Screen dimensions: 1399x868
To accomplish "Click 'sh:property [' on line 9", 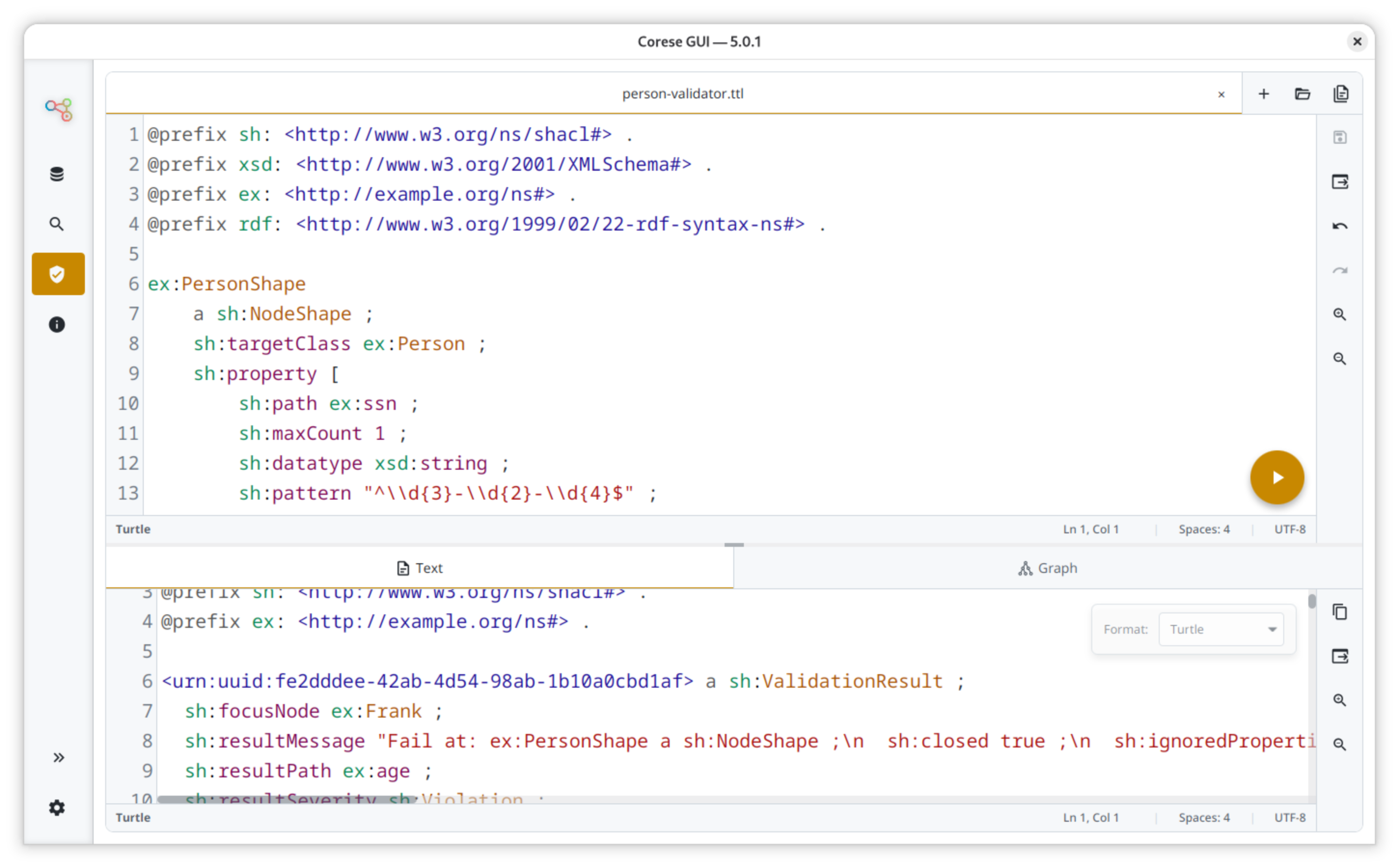I will [266, 373].
